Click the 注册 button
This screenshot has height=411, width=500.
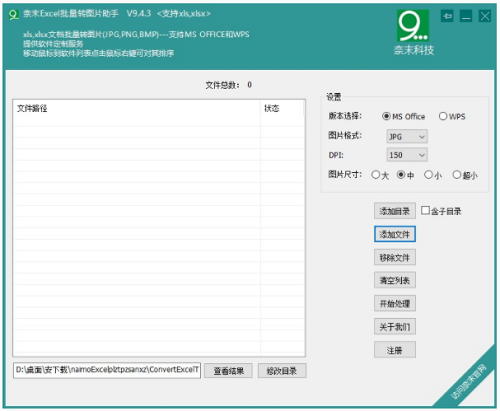pos(395,350)
